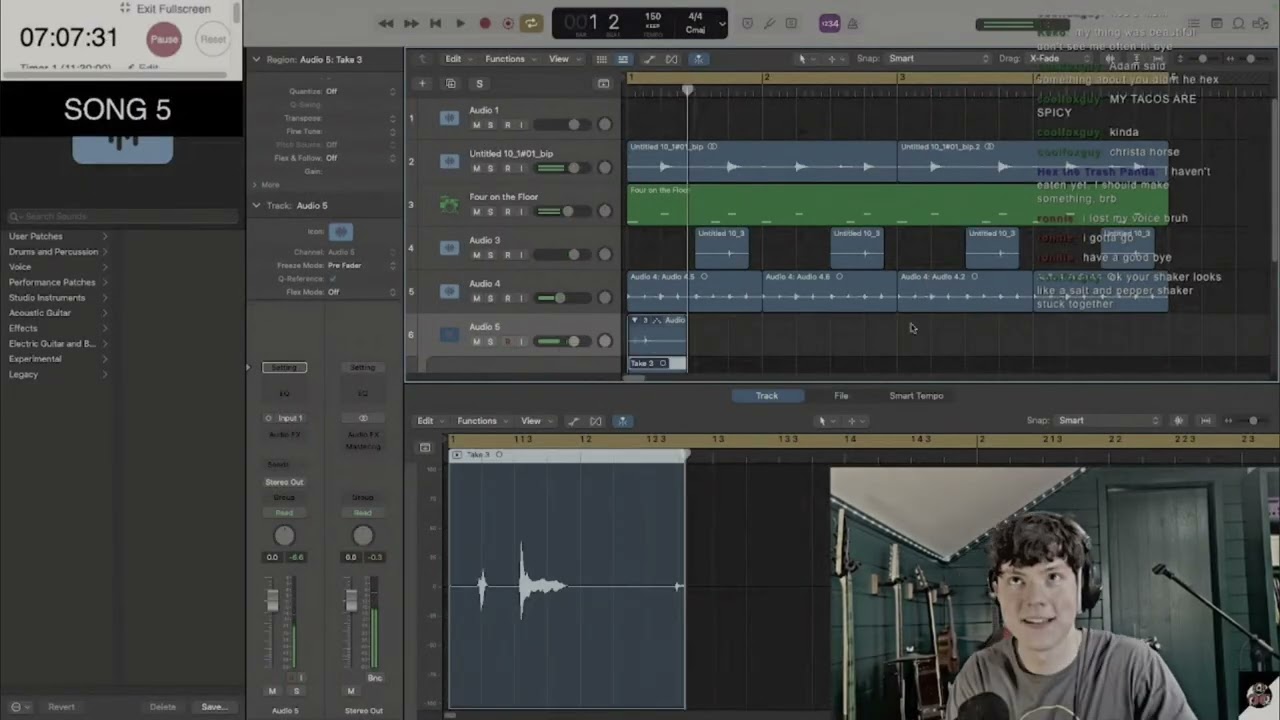Toggle the yellow Cycle mode button
This screenshot has width=1280, height=720.
pyautogui.click(x=531, y=23)
